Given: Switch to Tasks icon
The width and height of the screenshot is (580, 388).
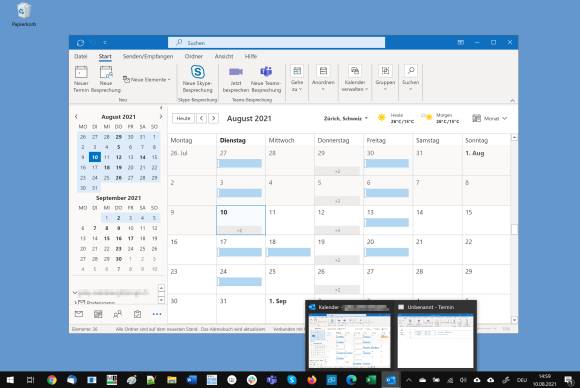Looking at the screenshot, I should coord(137,314).
